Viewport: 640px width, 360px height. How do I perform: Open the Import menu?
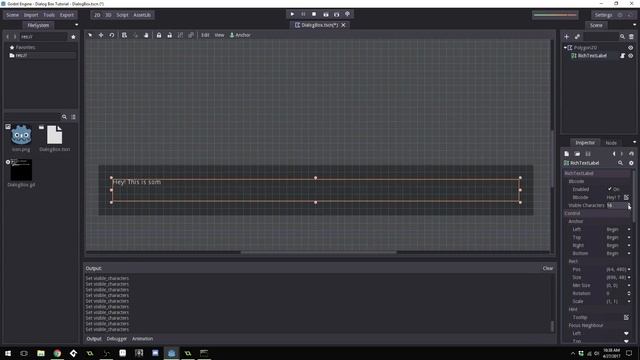[31, 15]
